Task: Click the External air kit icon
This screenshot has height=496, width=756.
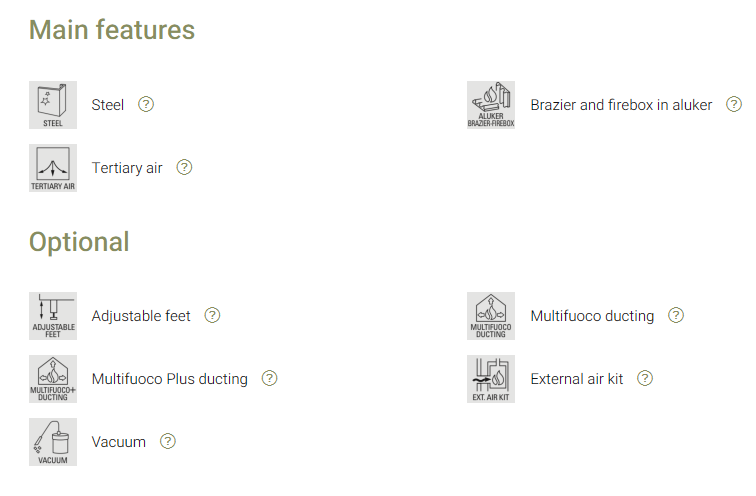Action: 491,379
